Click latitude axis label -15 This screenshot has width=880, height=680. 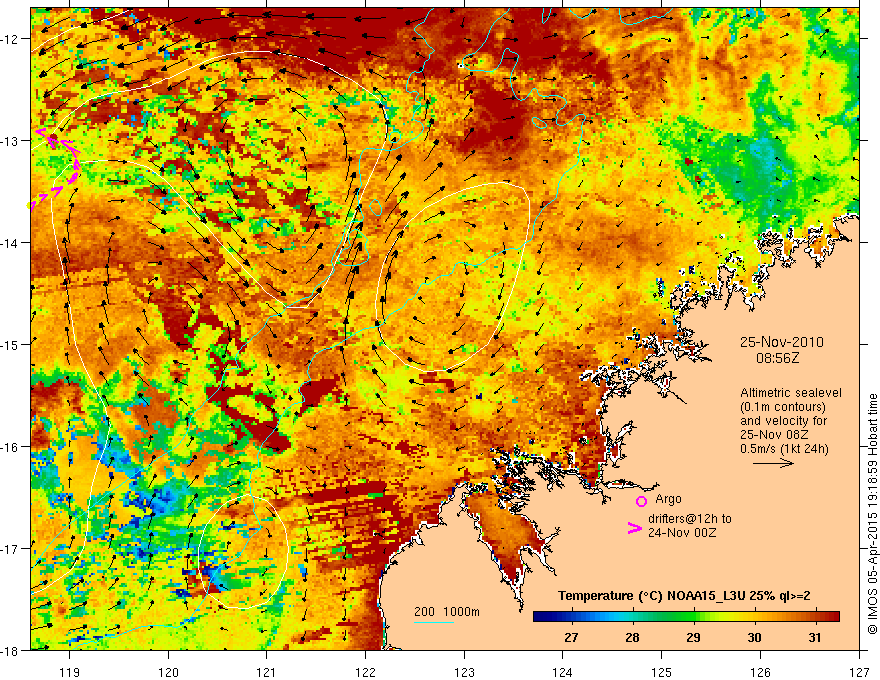pos(10,344)
